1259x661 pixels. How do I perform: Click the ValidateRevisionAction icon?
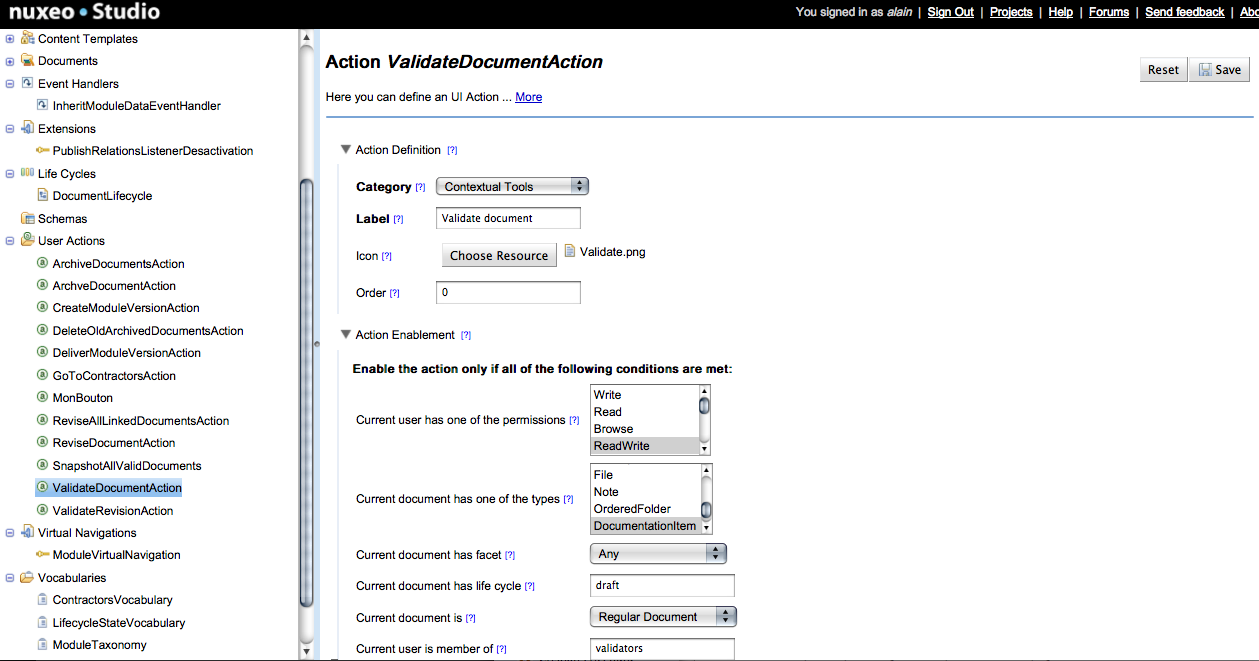(42, 510)
